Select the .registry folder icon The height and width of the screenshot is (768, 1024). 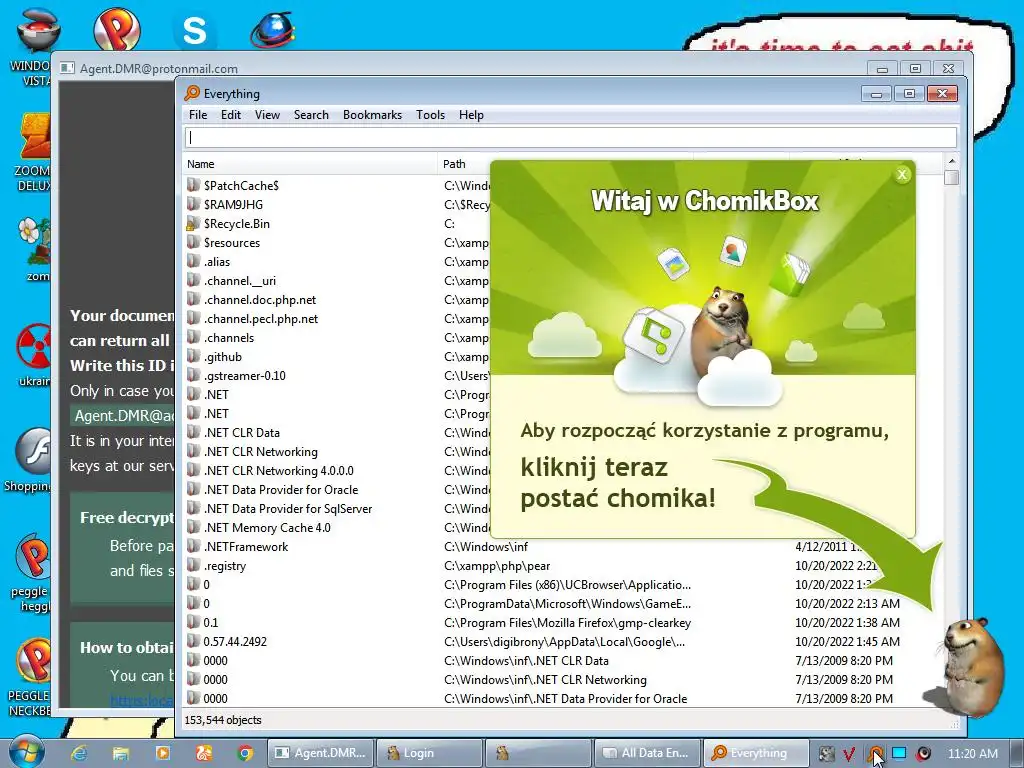(x=193, y=565)
